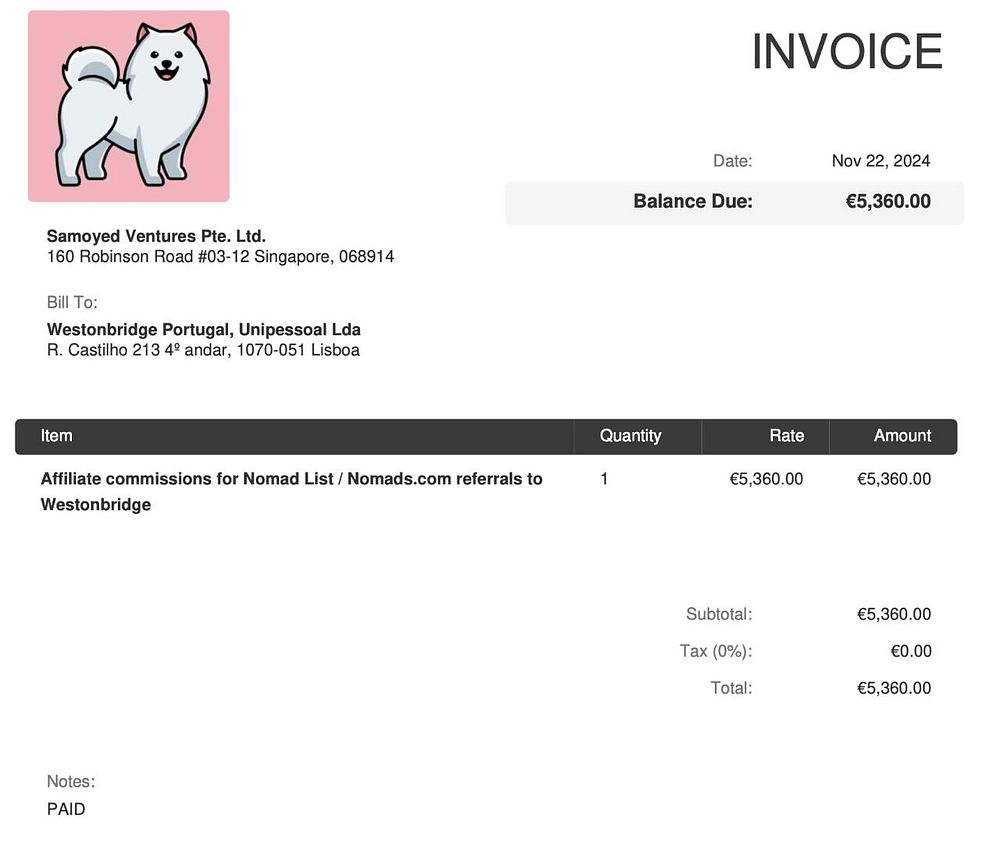Select the Affiliate commissions item description
This screenshot has width=1000, height=863.
pos(291,492)
